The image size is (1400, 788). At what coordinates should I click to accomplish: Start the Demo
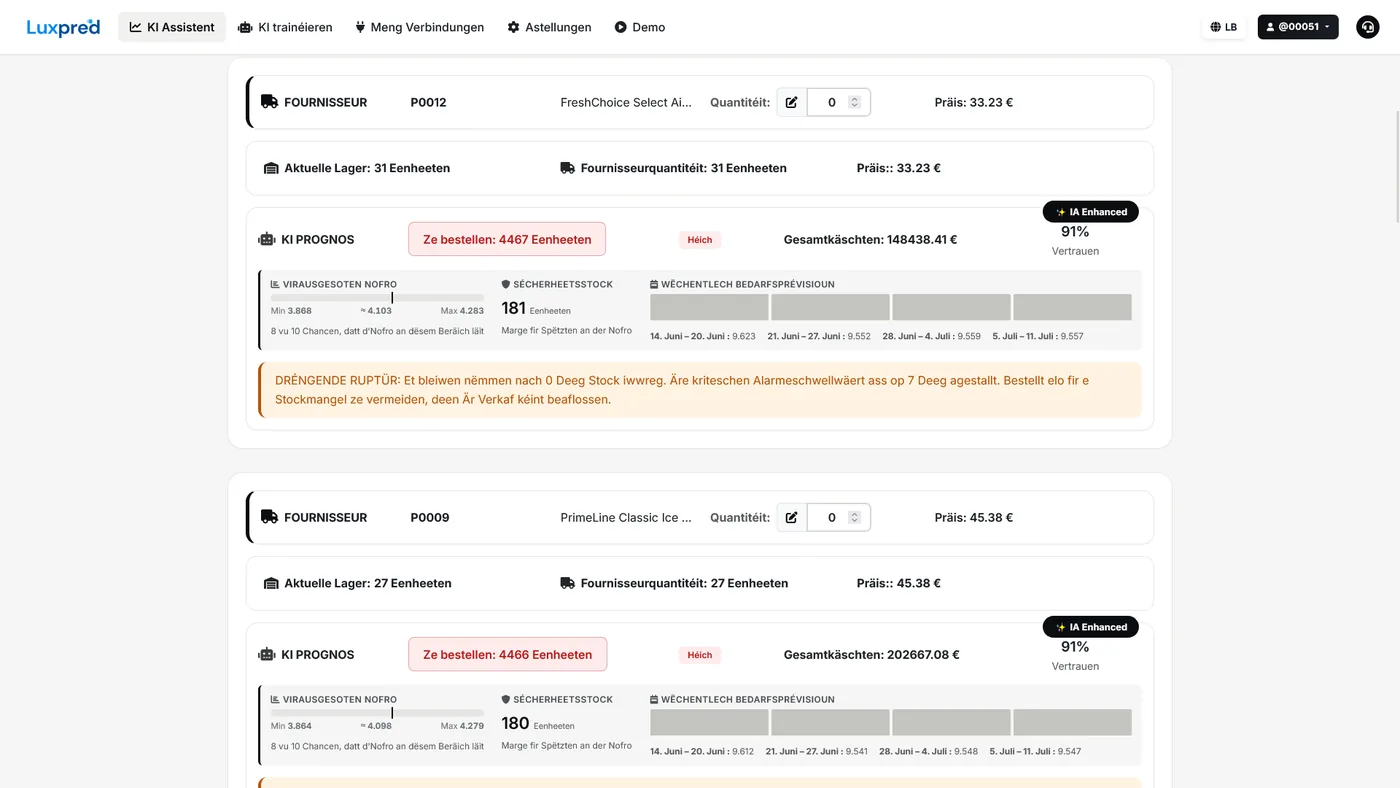pos(640,27)
